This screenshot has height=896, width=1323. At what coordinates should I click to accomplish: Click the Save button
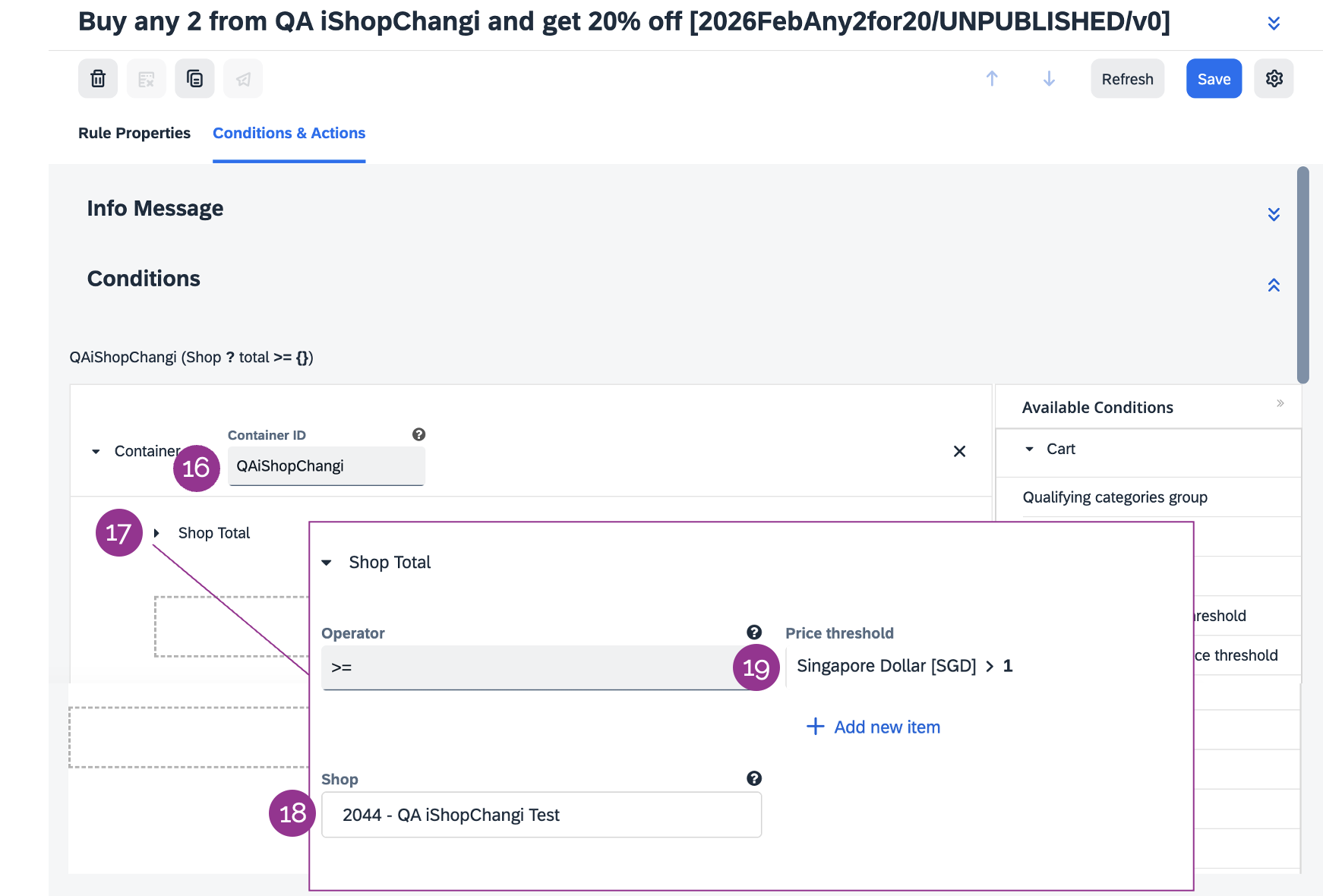[x=1214, y=79]
